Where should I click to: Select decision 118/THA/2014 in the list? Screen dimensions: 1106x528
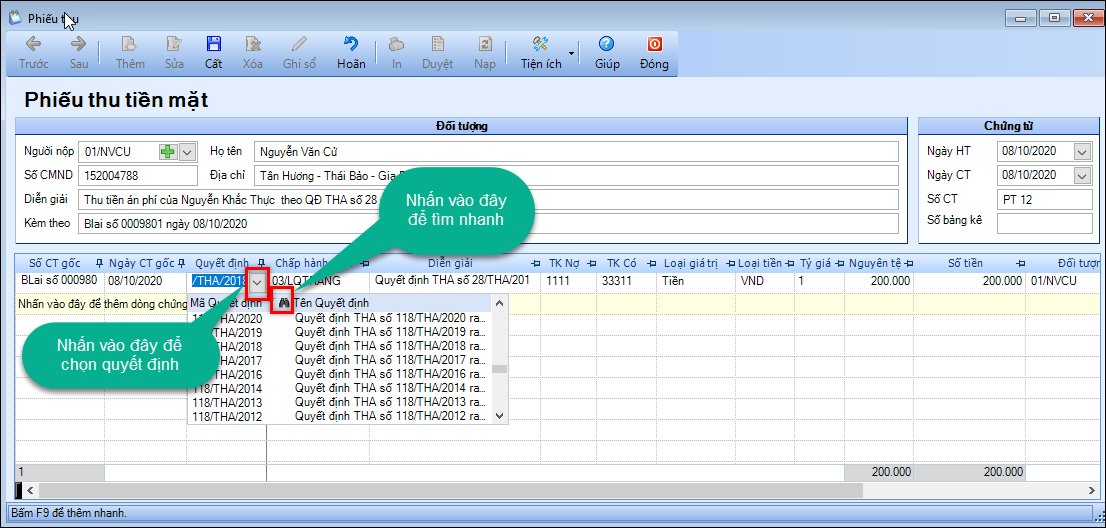tap(227, 388)
